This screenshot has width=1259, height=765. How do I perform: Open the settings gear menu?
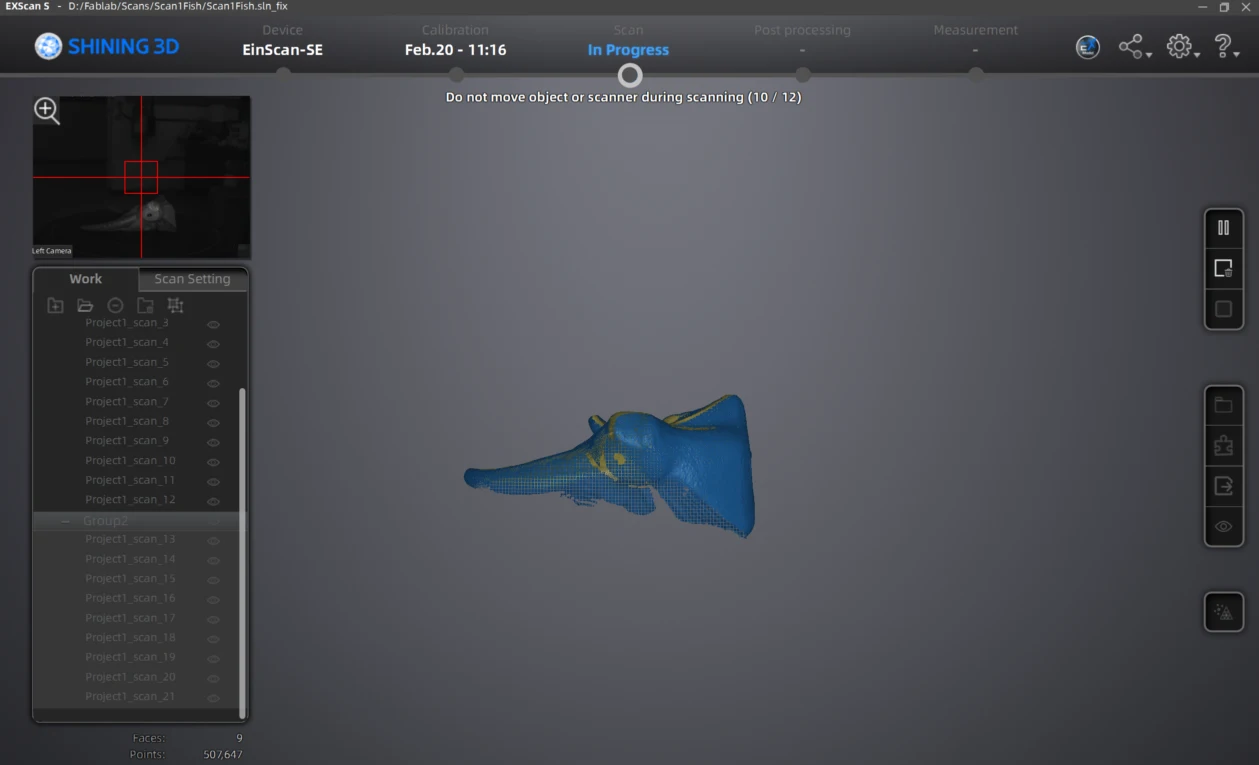coord(1183,47)
